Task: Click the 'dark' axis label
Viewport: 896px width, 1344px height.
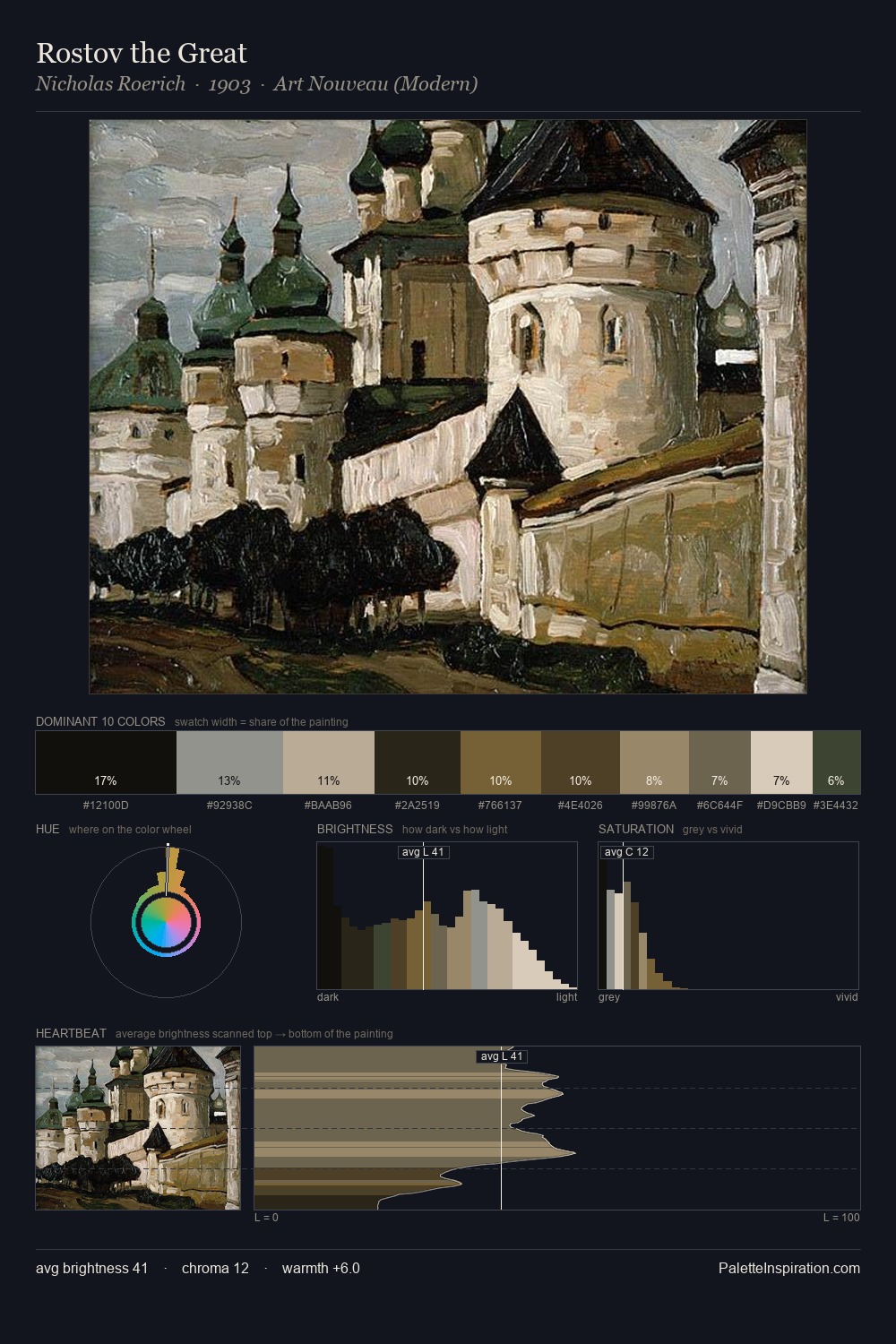Action: coord(328,996)
